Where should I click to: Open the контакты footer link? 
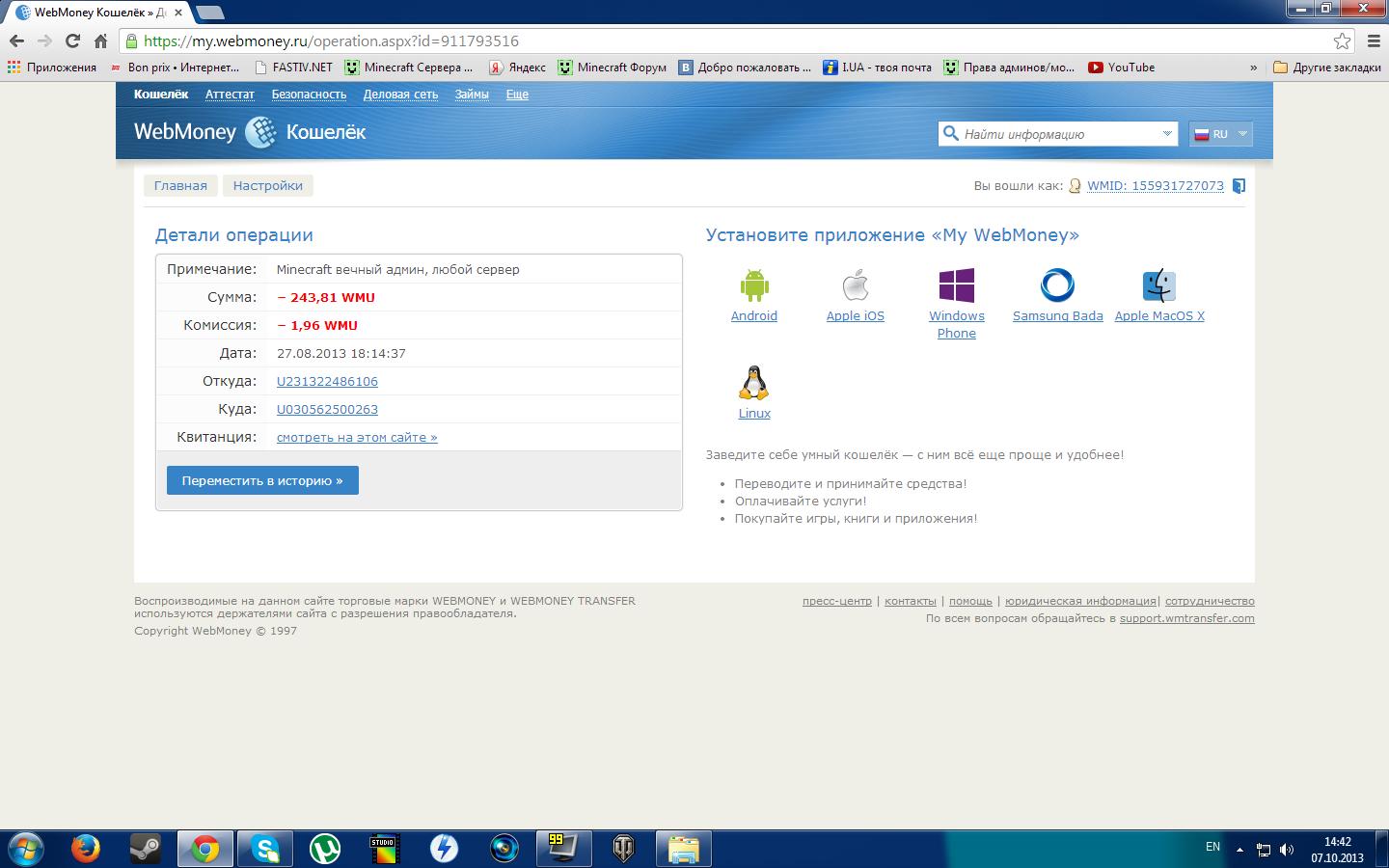pyautogui.click(x=911, y=601)
